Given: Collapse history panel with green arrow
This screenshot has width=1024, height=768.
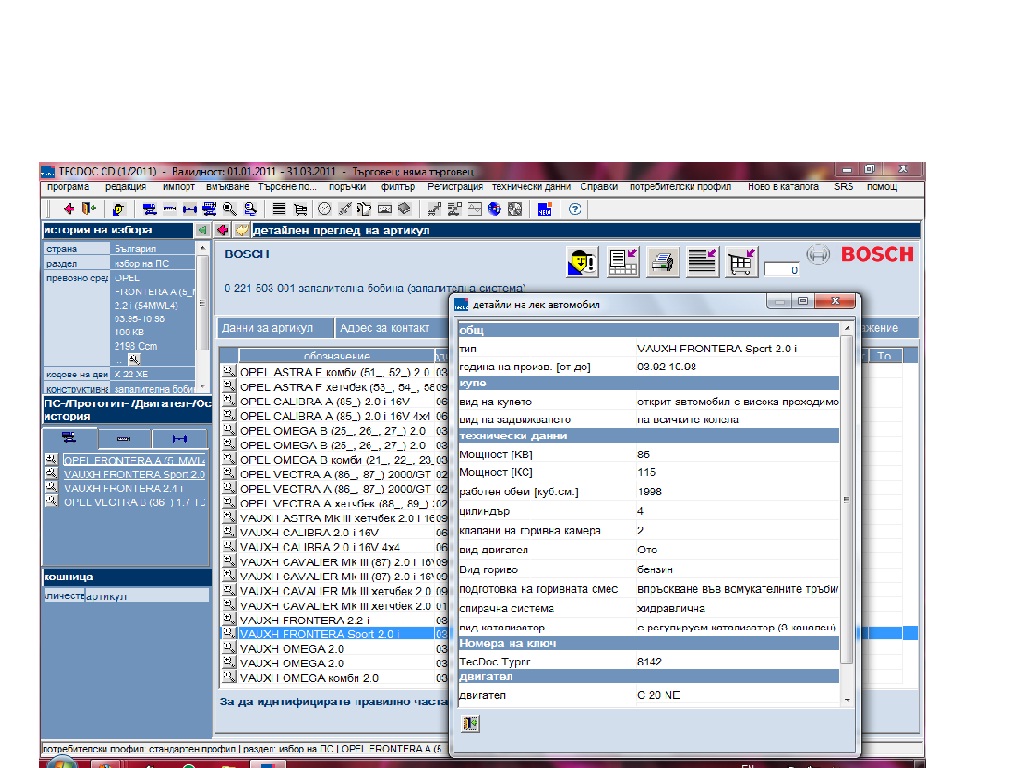Looking at the screenshot, I should tap(202, 230).
